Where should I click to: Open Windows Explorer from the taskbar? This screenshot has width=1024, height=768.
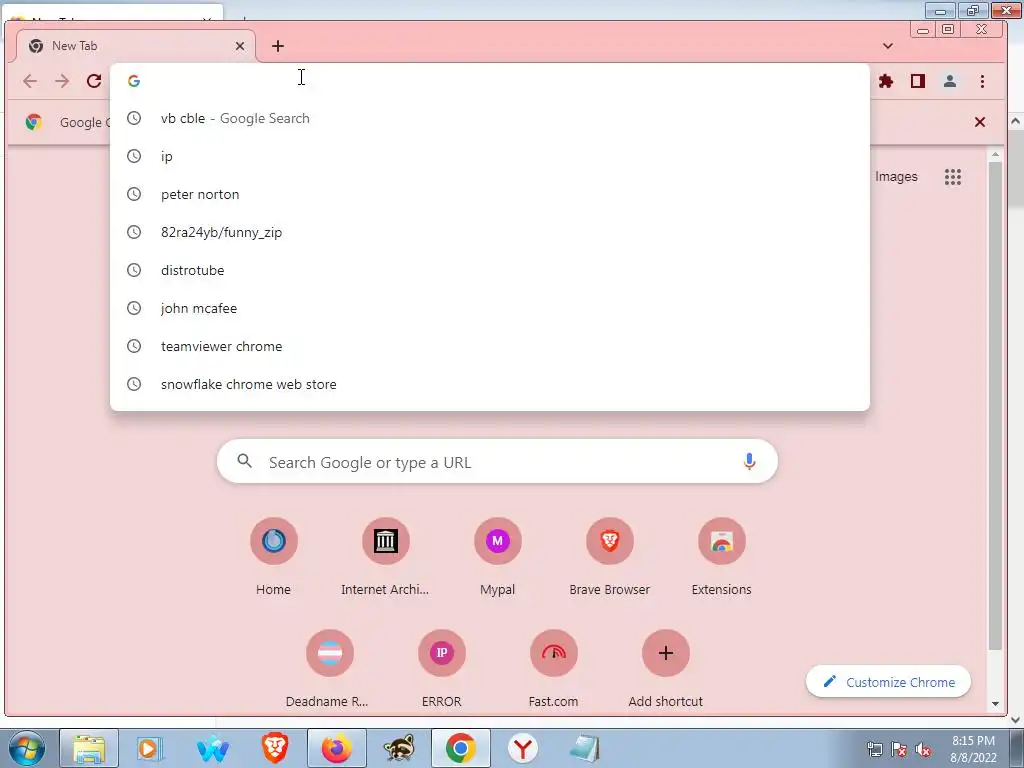[x=89, y=748]
